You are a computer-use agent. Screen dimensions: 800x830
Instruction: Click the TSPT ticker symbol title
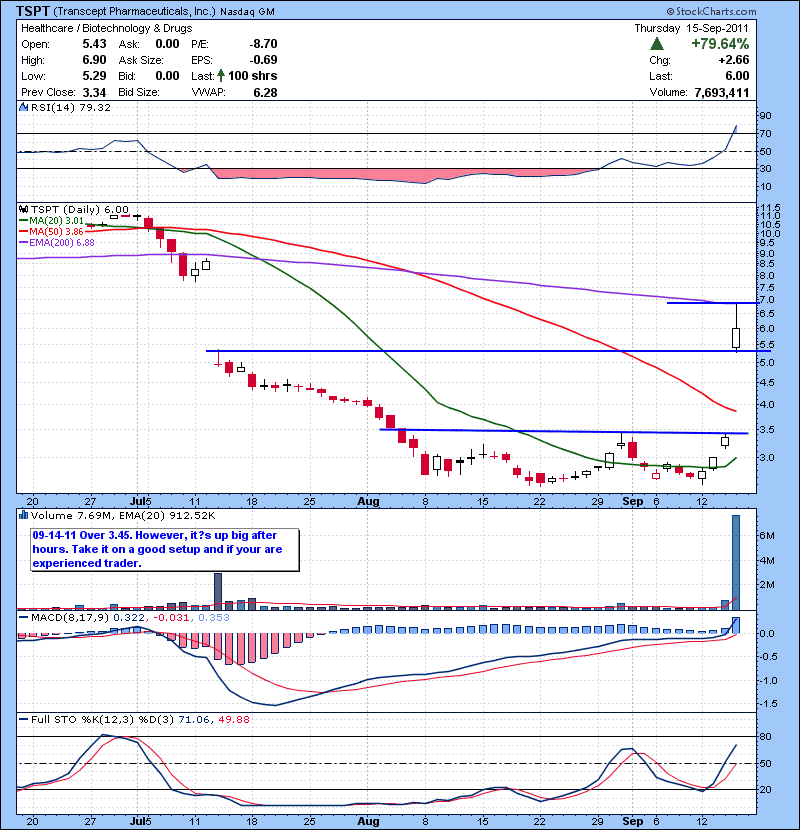[32, 9]
